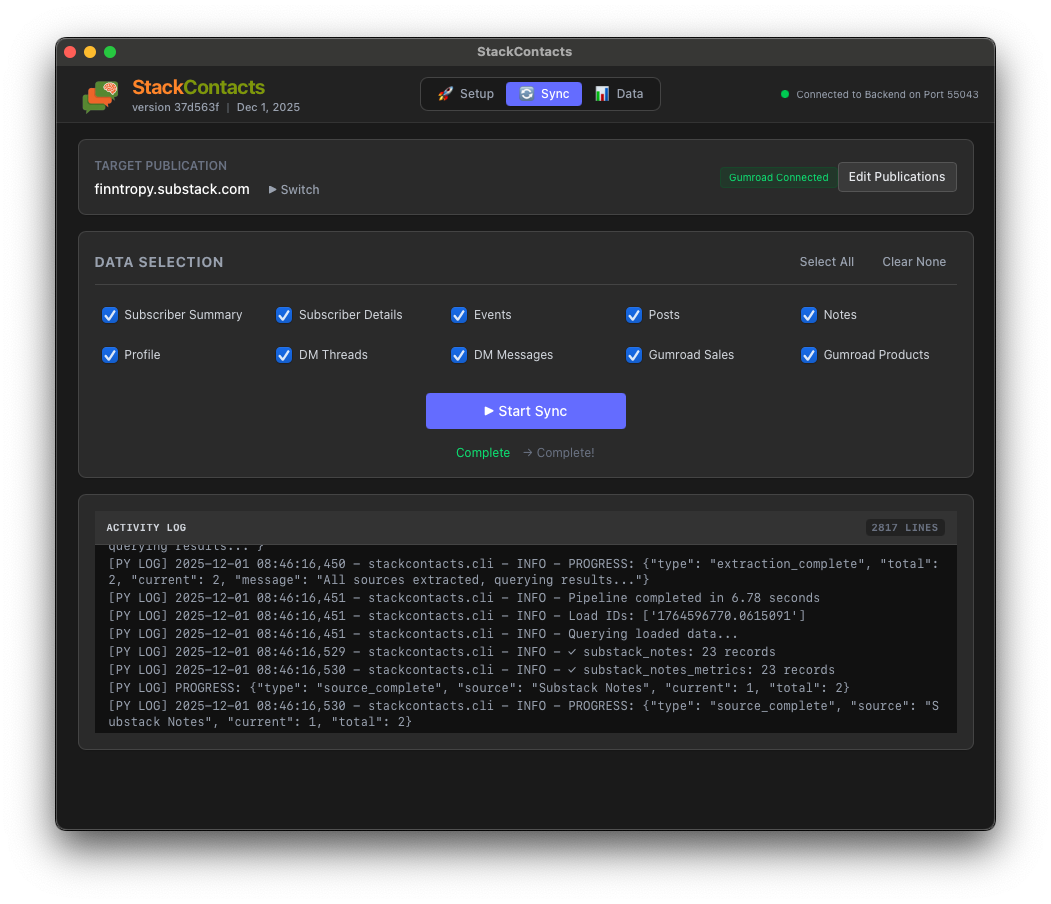The image size is (1051, 904).
Task: Toggle the Gumroad Products checkbox
Action: [809, 355]
